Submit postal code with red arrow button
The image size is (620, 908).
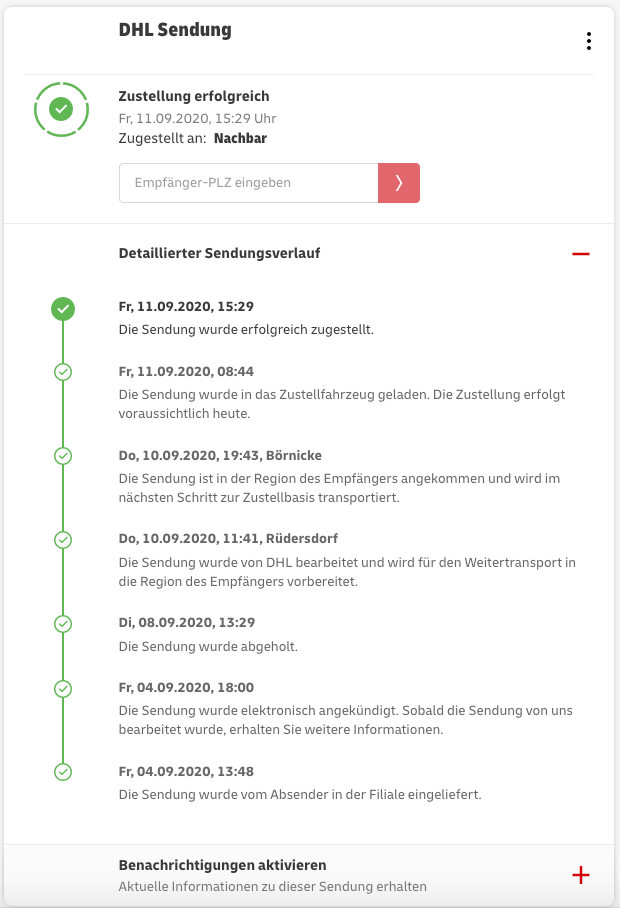click(399, 183)
